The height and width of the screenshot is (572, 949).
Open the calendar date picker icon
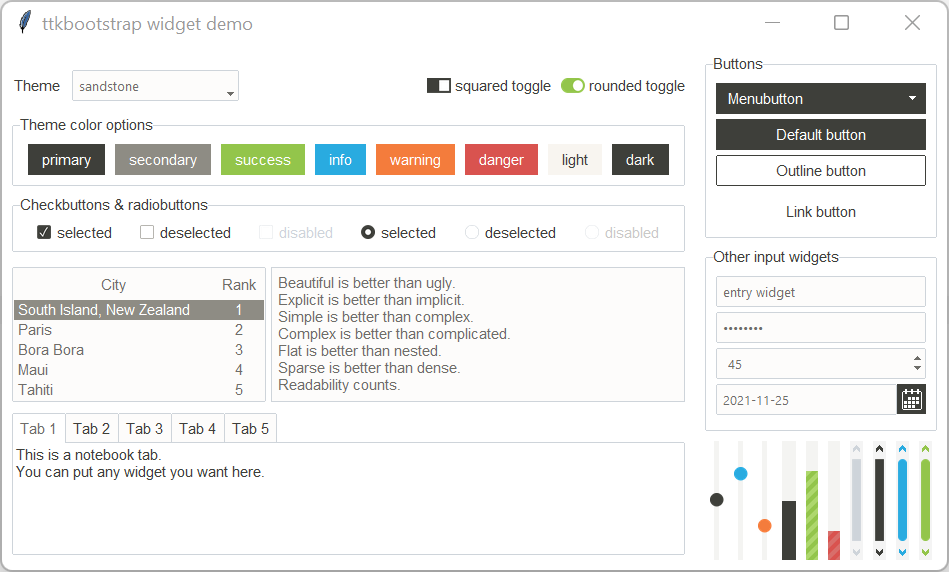pos(911,400)
